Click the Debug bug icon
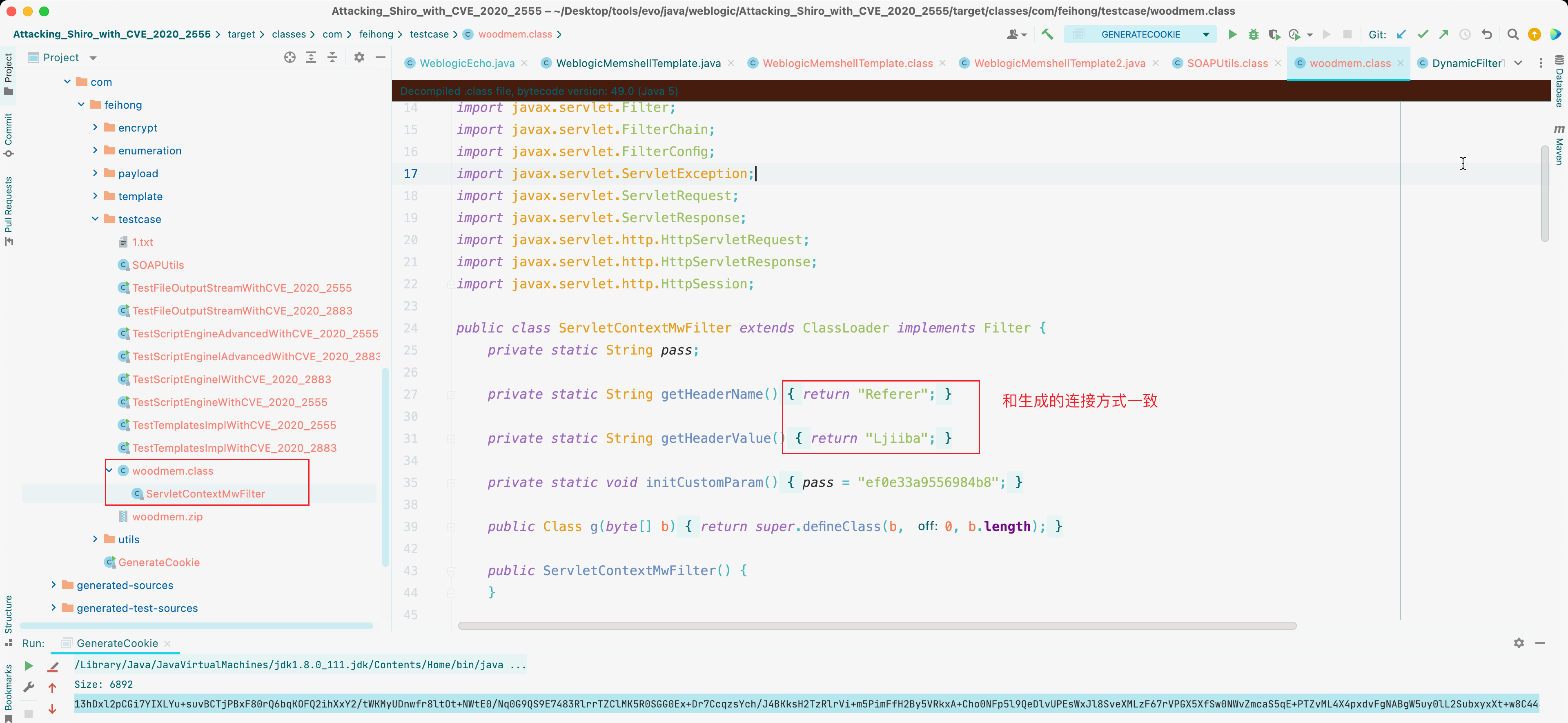The image size is (1568, 723). [x=1253, y=35]
